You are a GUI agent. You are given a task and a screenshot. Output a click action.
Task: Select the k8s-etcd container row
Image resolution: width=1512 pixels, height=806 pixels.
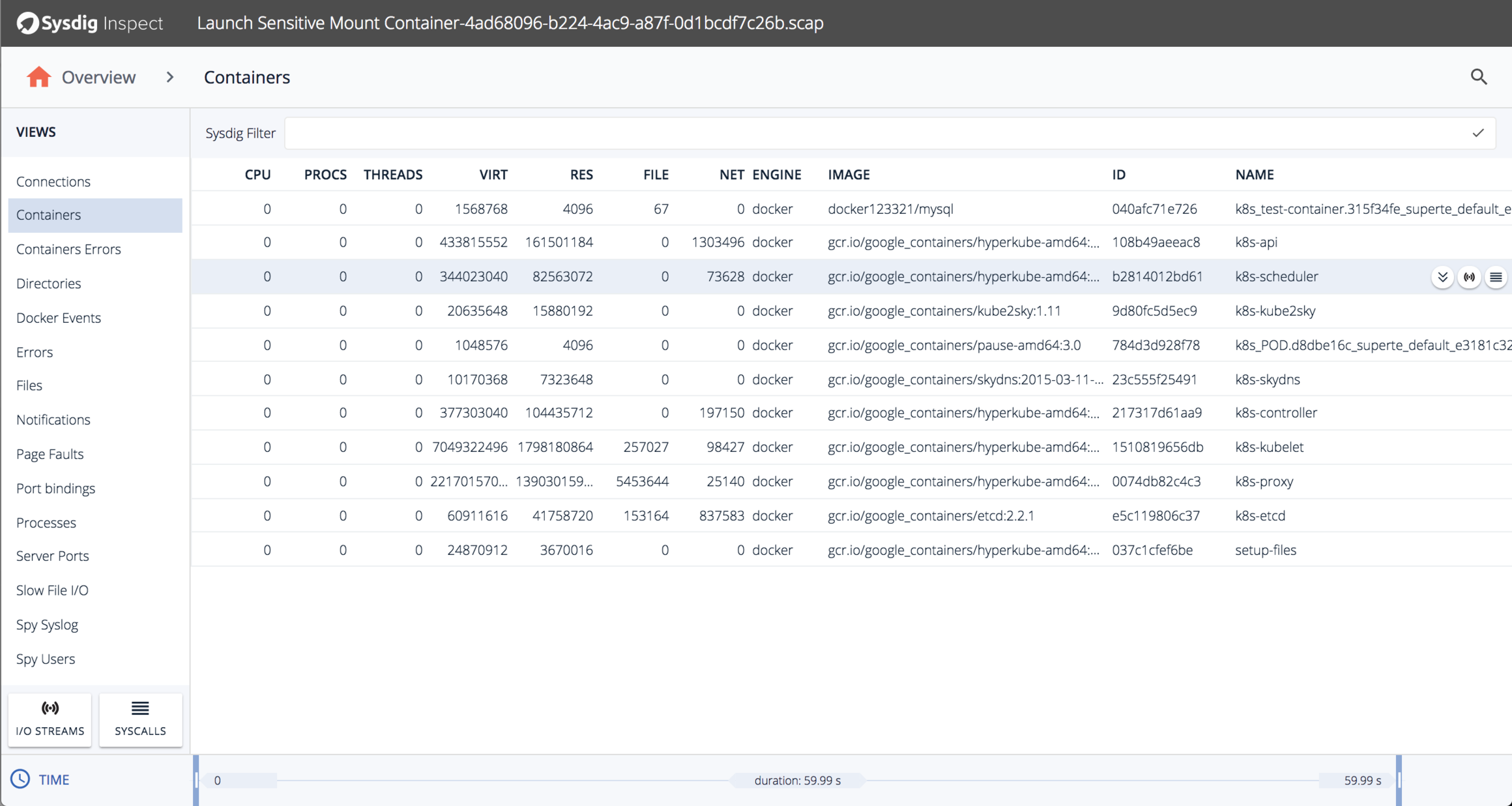(851, 516)
